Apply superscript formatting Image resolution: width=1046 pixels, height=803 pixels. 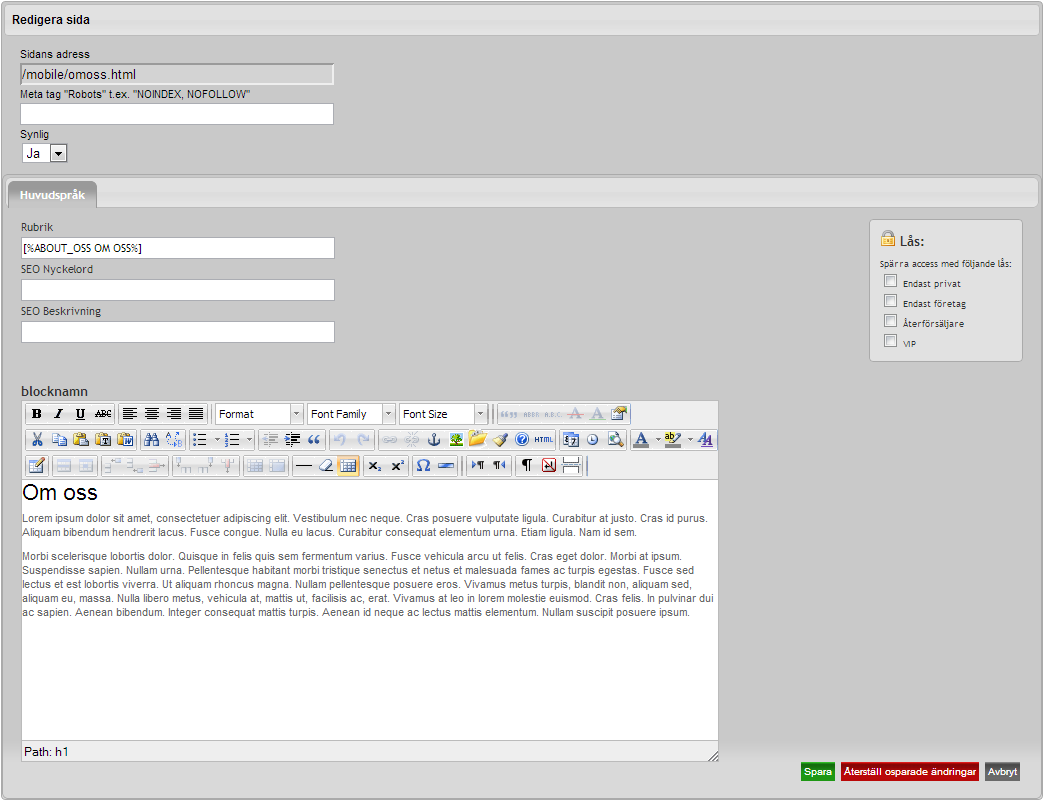pyautogui.click(x=398, y=466)
